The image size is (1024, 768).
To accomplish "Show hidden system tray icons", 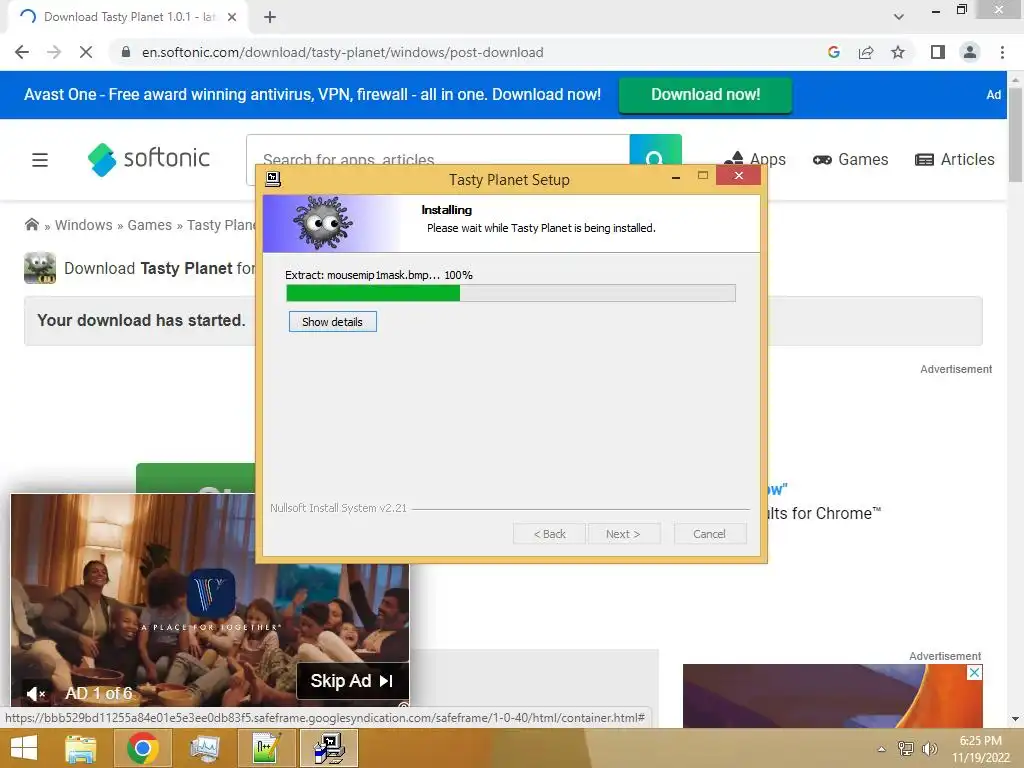I will click(x=882, y=749).
